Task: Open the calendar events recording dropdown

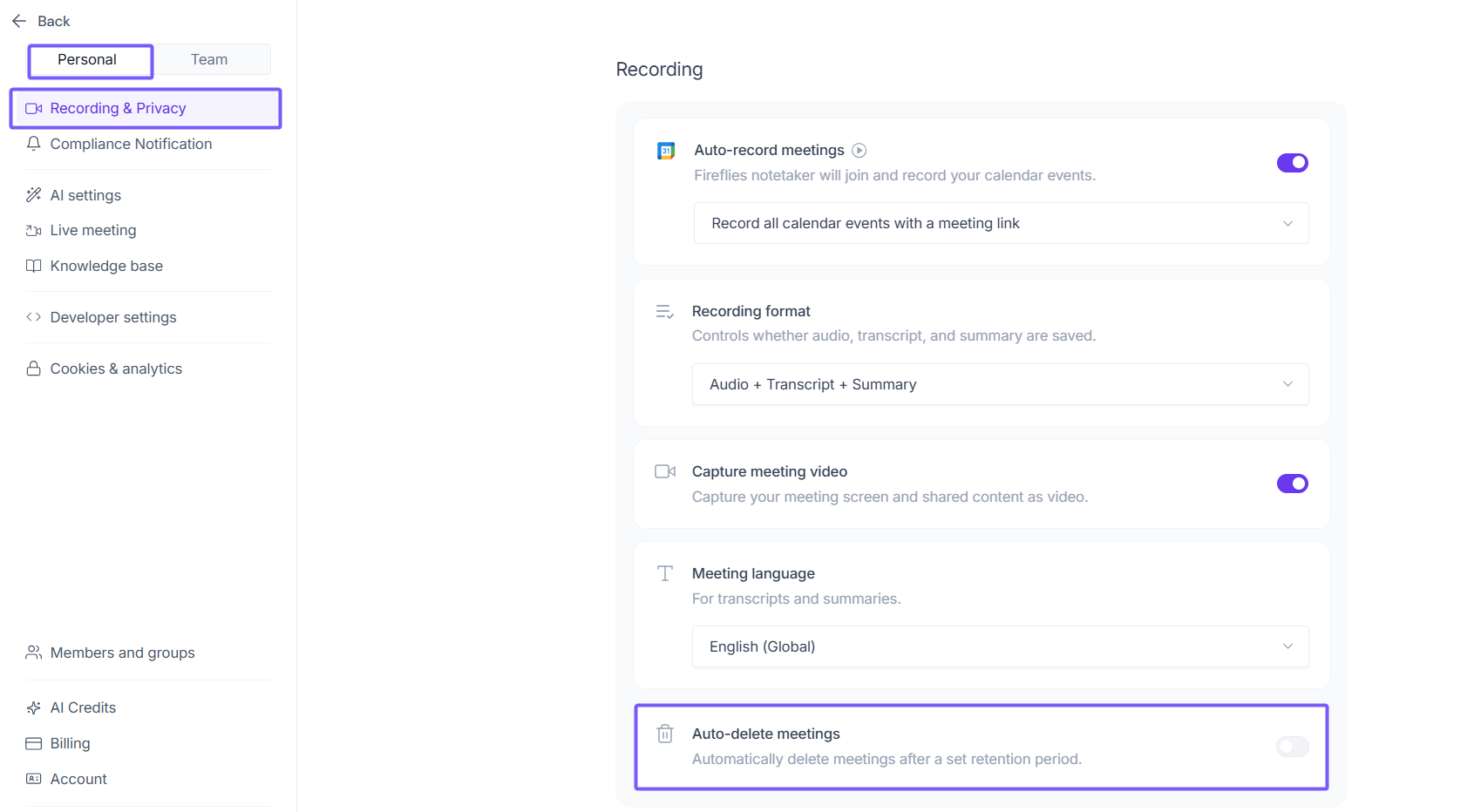Action: click(x=1001, y=223)
